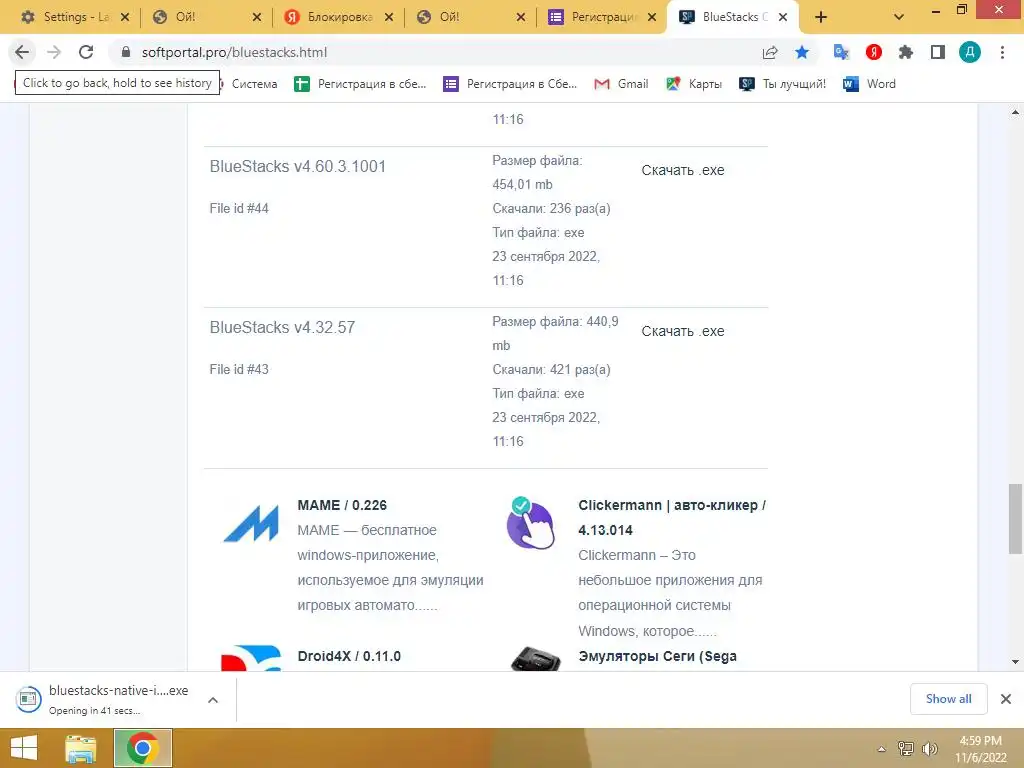Switch to the second Ой! tab

471,18
